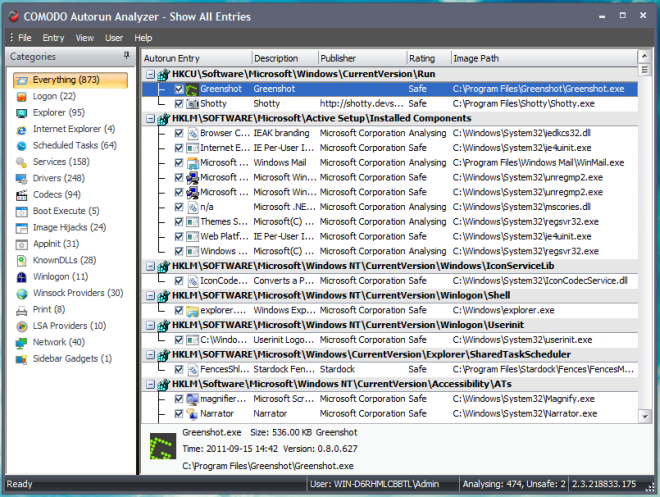Click the vertical scrollbar thumb

click(x=644, y=69)
